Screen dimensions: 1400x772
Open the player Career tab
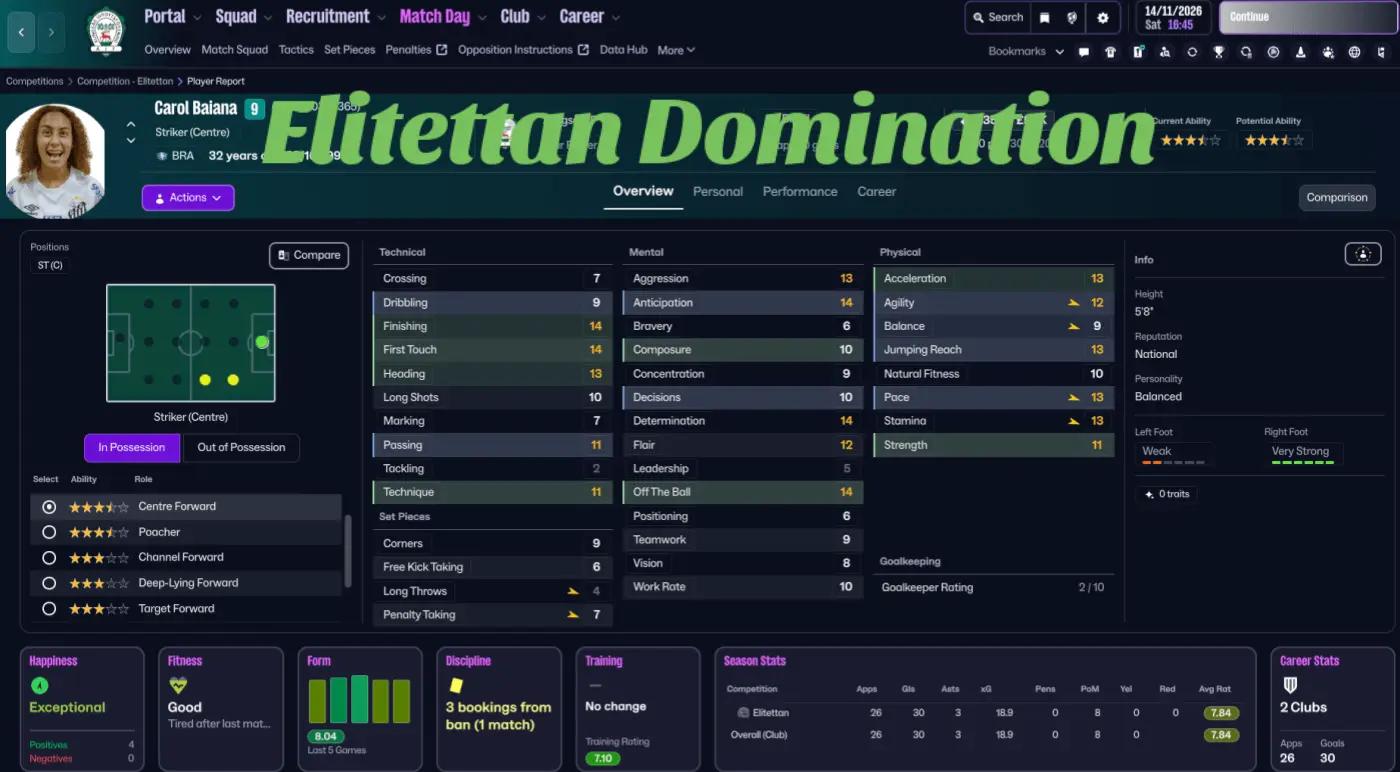876,191
